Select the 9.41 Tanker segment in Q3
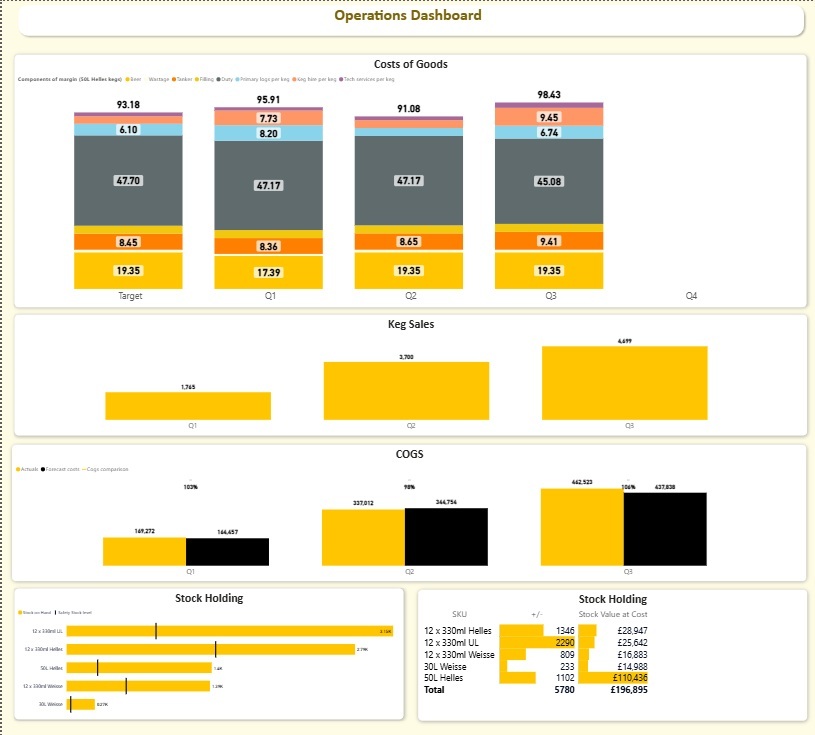 pos(549,241)
